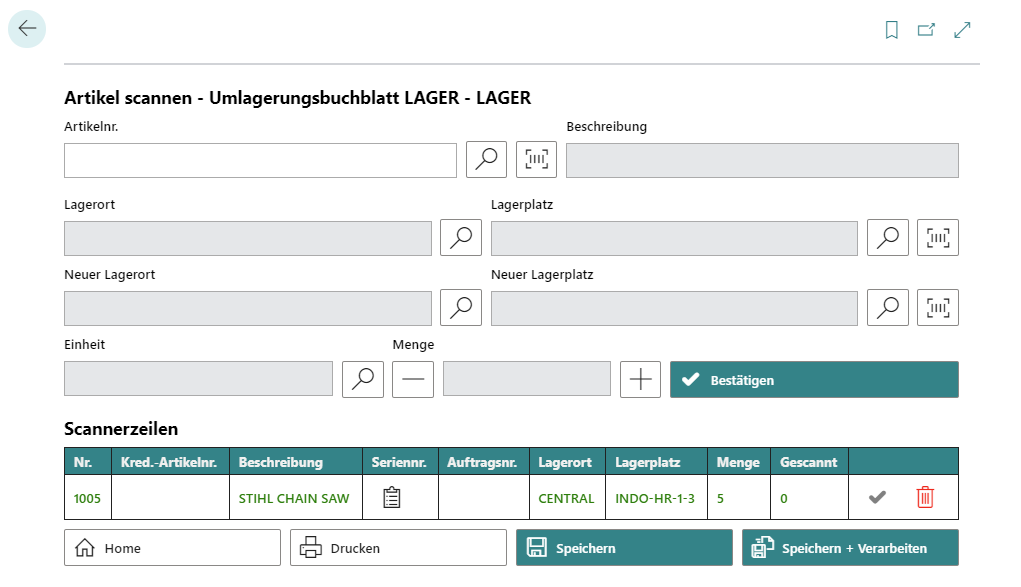Click the Auftragsnr. column header
Image resolution: width=1021 pixels, height=587 pixels.
point(484,462)
